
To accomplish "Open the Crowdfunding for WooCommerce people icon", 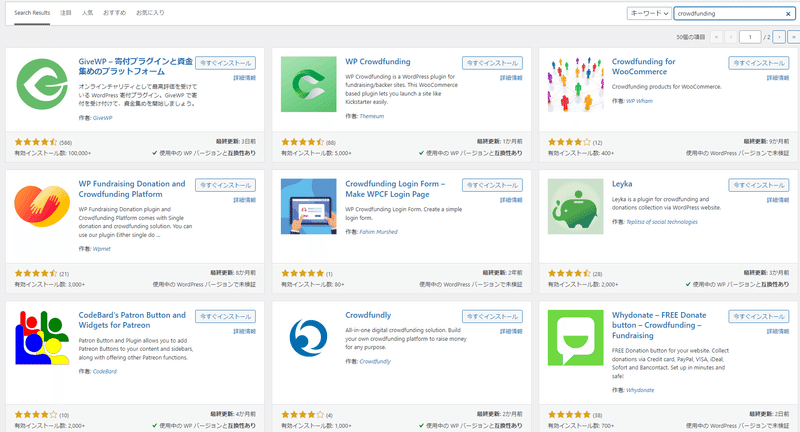I will (x=576, y=84).
